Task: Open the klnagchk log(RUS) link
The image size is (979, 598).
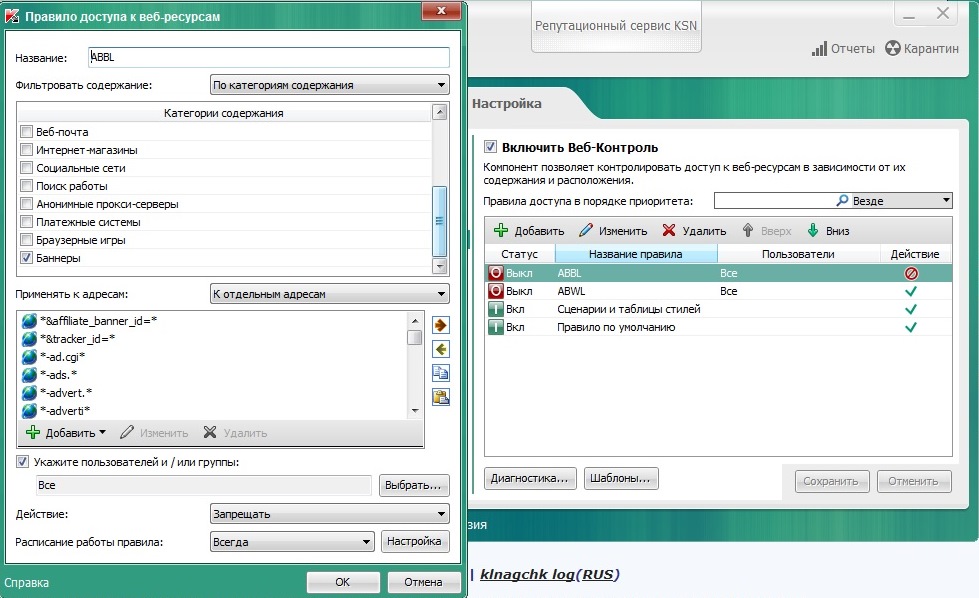Action: [x=549, y=574]
